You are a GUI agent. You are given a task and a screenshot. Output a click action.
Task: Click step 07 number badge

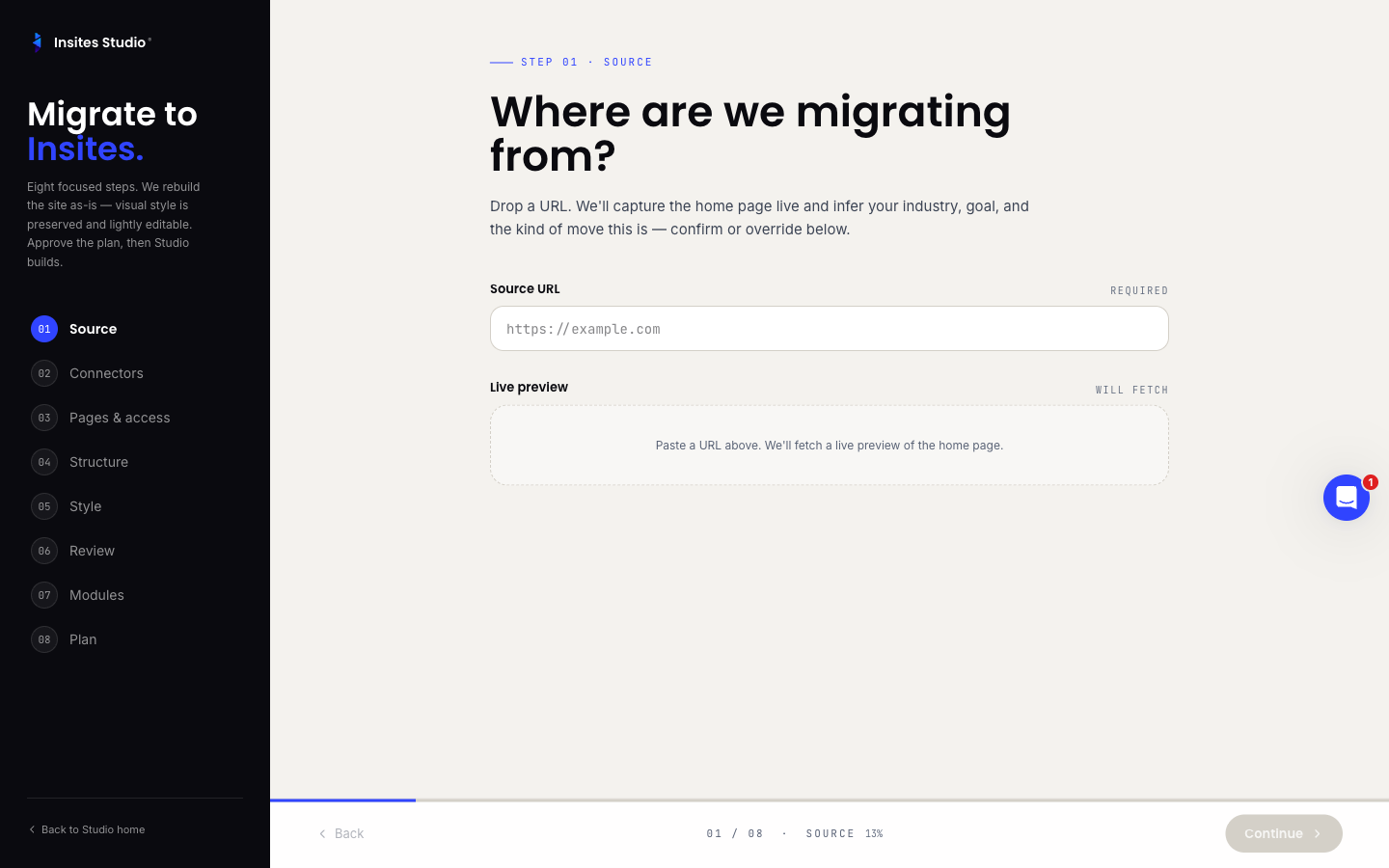(x=44, y=595)
